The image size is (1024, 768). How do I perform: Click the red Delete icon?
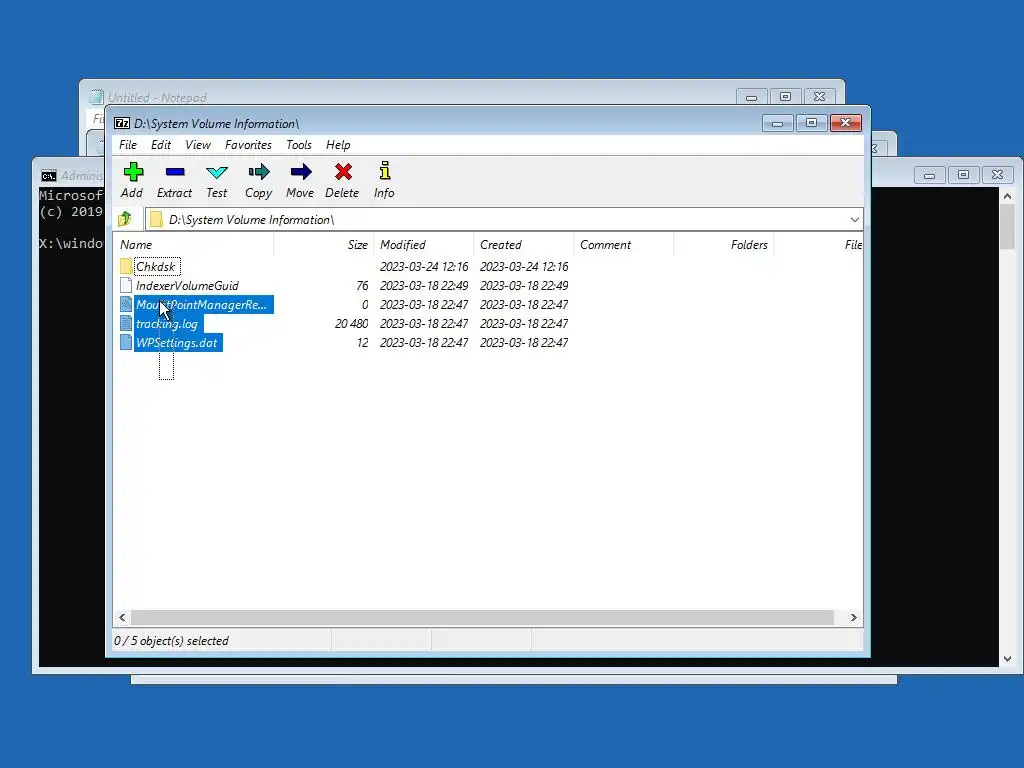(x=343, y=172)
